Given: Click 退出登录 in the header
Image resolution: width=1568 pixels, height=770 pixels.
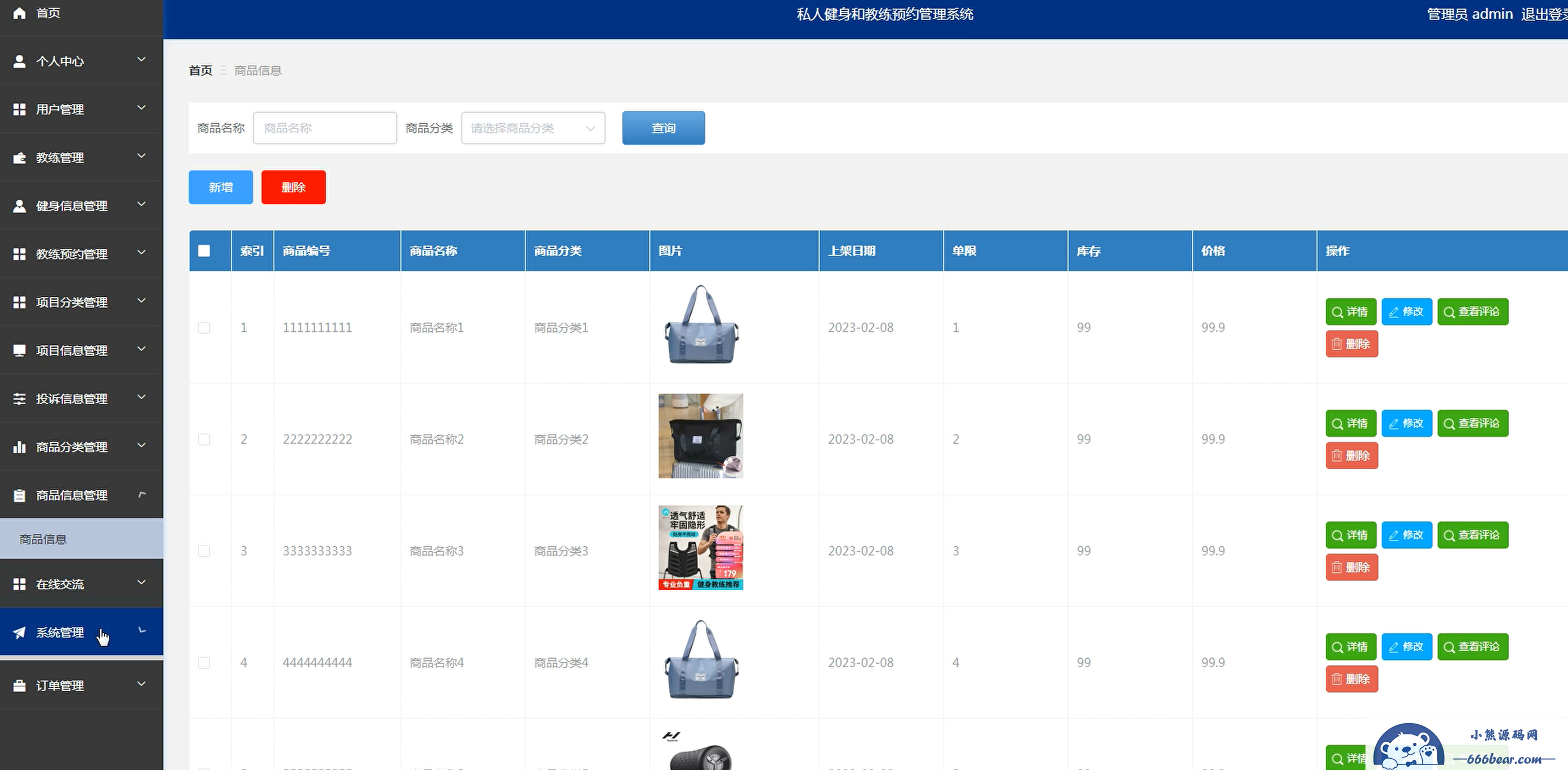Looking at the screenshot, I should point(1544,14).
